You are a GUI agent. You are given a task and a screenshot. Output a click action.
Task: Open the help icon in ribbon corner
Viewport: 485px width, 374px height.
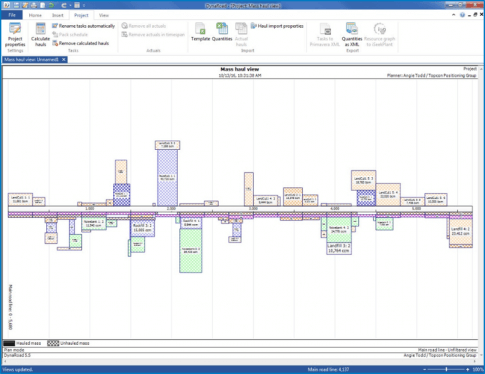[x=462, y=15]
